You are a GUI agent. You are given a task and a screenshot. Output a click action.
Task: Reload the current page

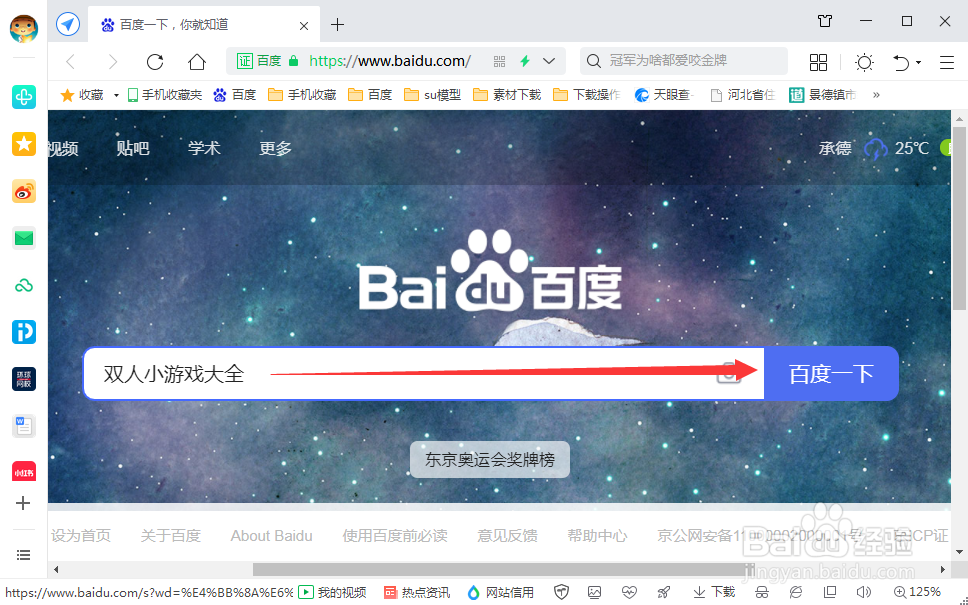point(155,62)
